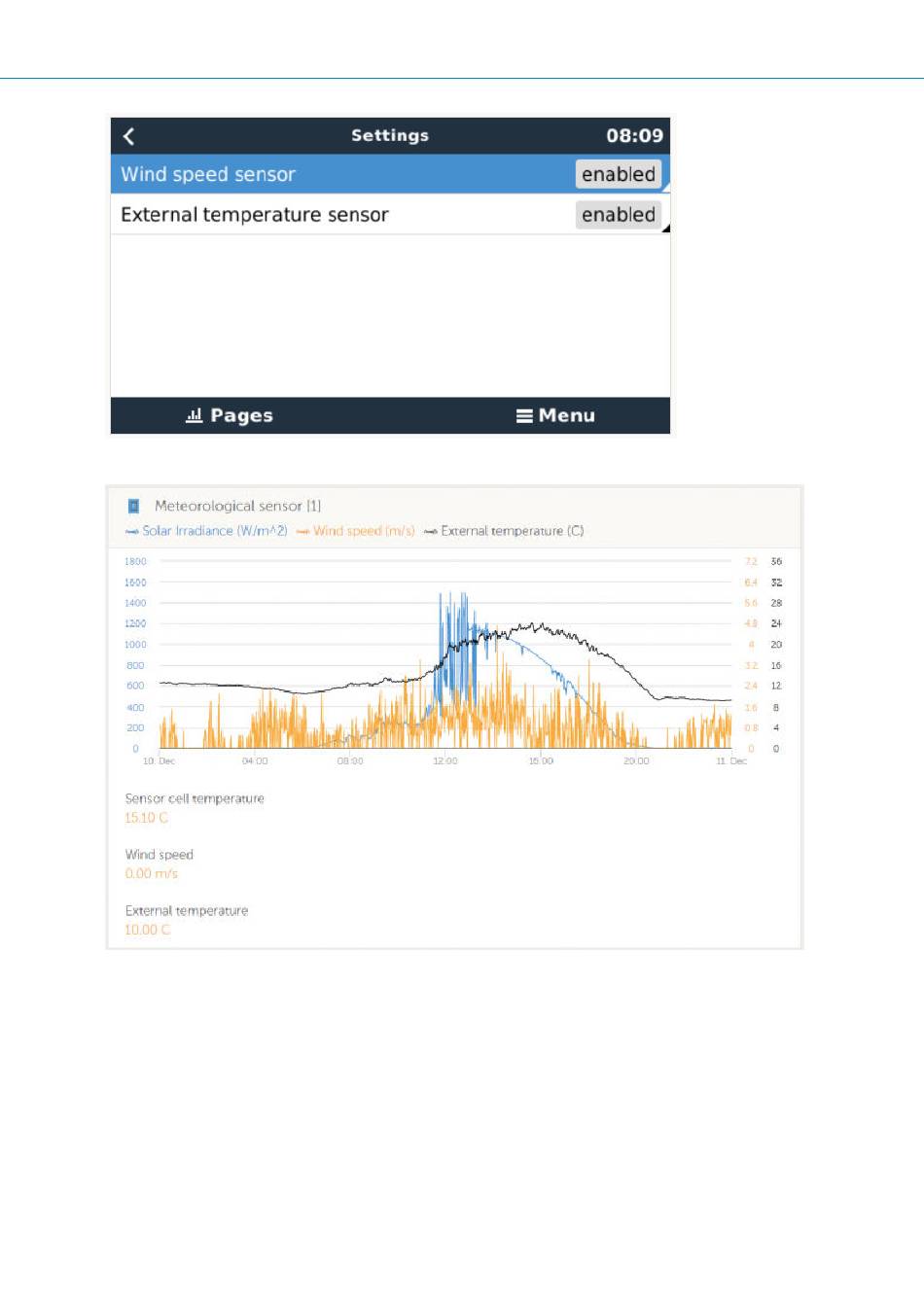Image resolution: width=924 pixels, height=1307 pixels.
Task: Click the blue Meteorological sensor device icon
Action: (133, 507)
